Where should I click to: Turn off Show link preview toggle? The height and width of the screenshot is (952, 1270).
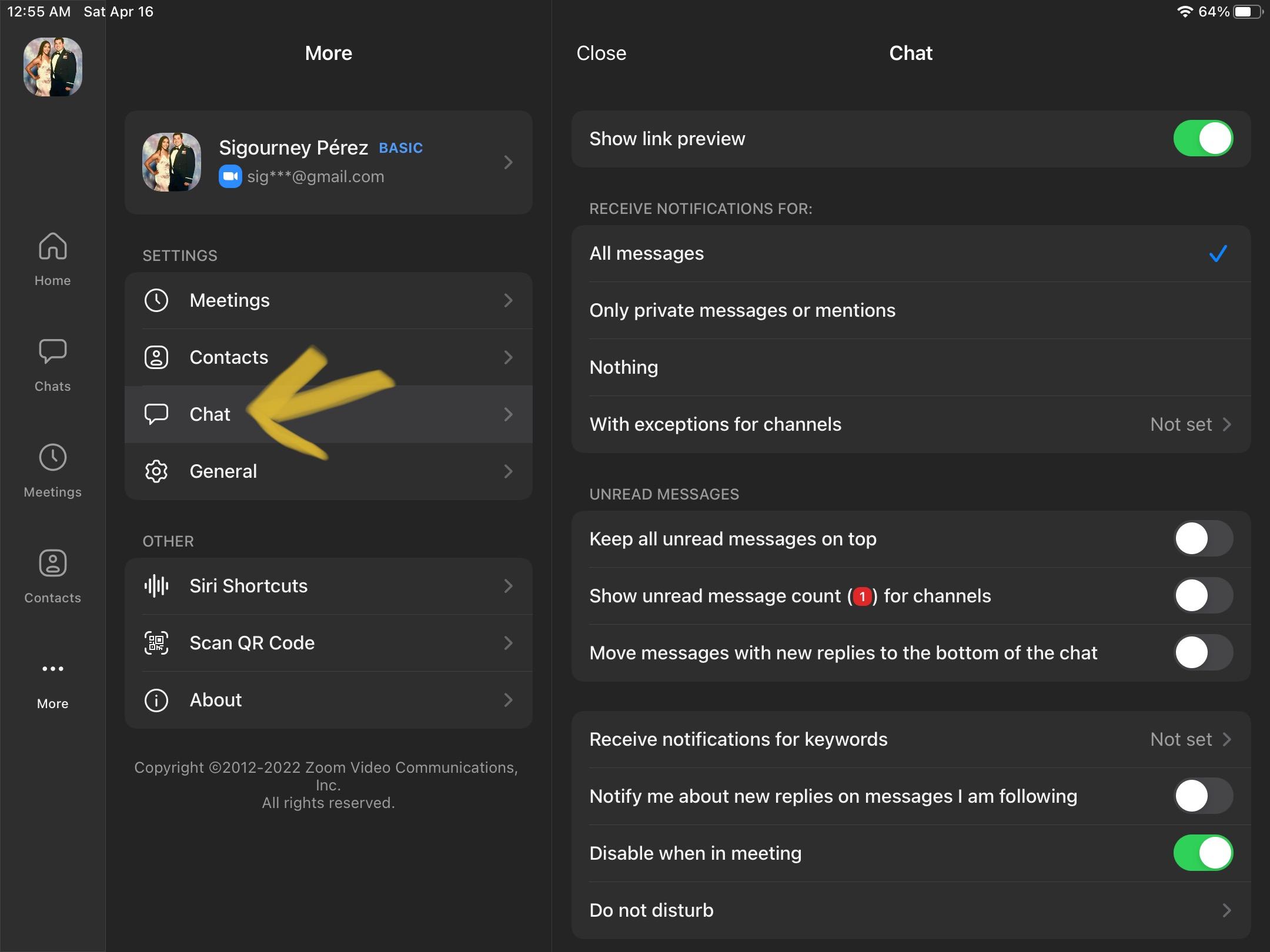pyautogui.click(x=1202, y=139)
